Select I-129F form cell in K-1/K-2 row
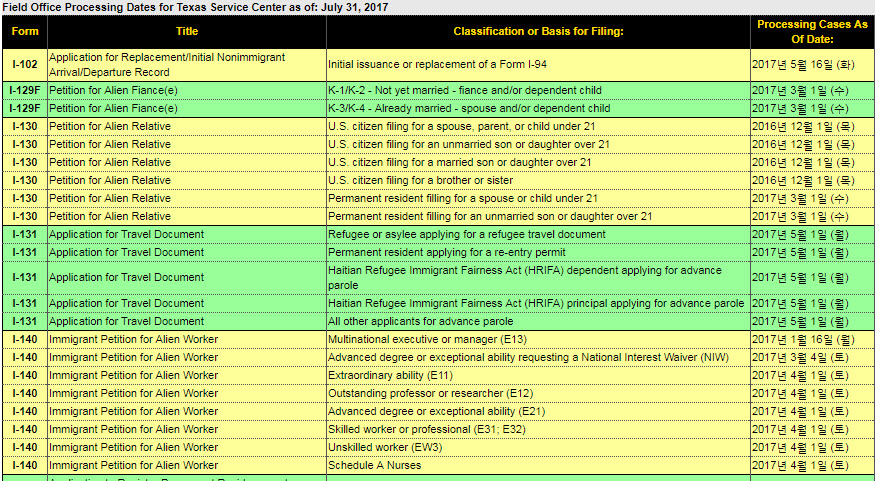 [25, 90]
